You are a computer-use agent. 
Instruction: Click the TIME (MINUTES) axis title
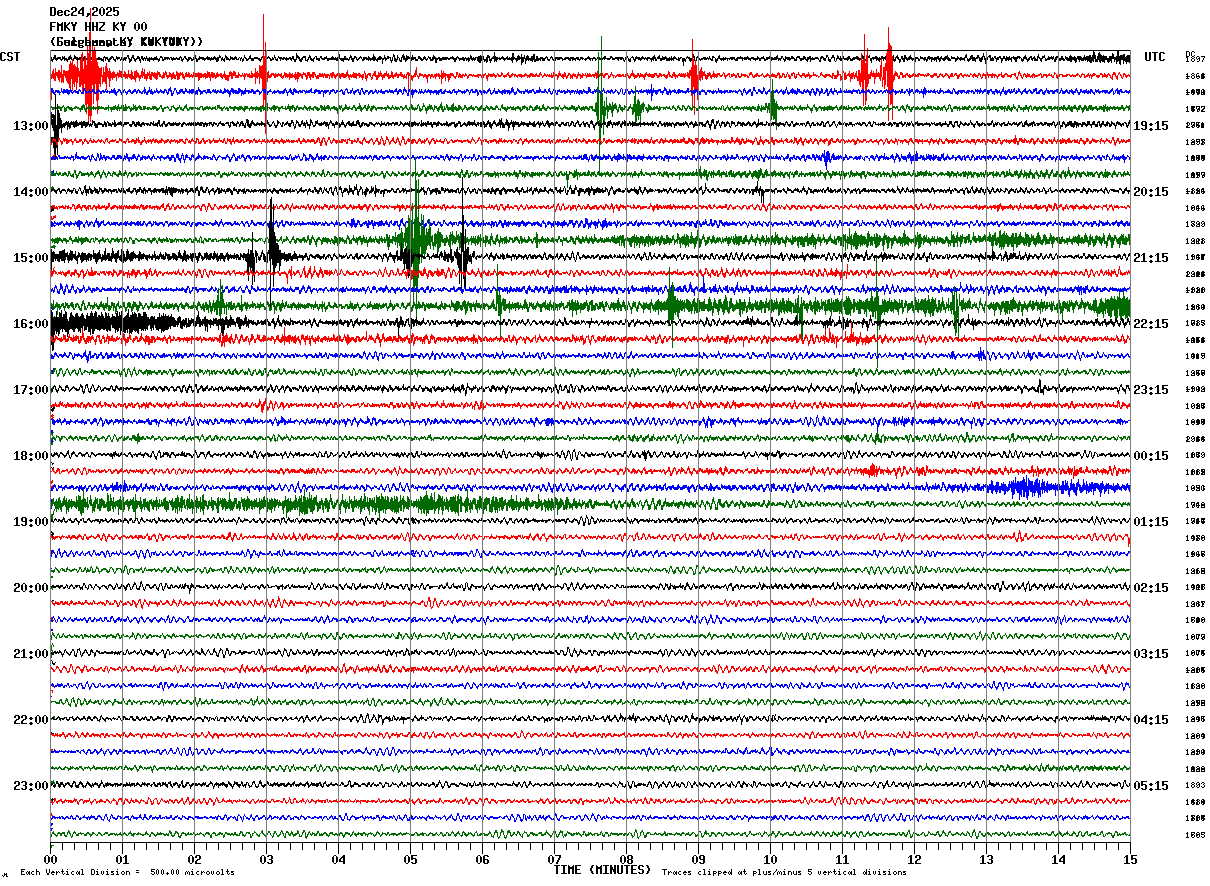tap(602, 870)
